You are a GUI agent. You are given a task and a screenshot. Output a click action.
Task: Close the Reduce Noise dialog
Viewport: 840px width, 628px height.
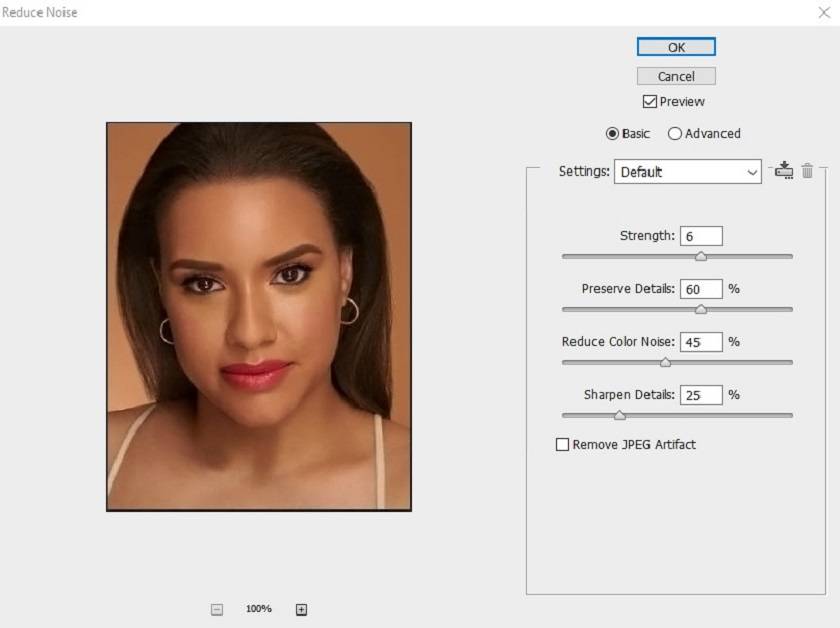[823, 12]
